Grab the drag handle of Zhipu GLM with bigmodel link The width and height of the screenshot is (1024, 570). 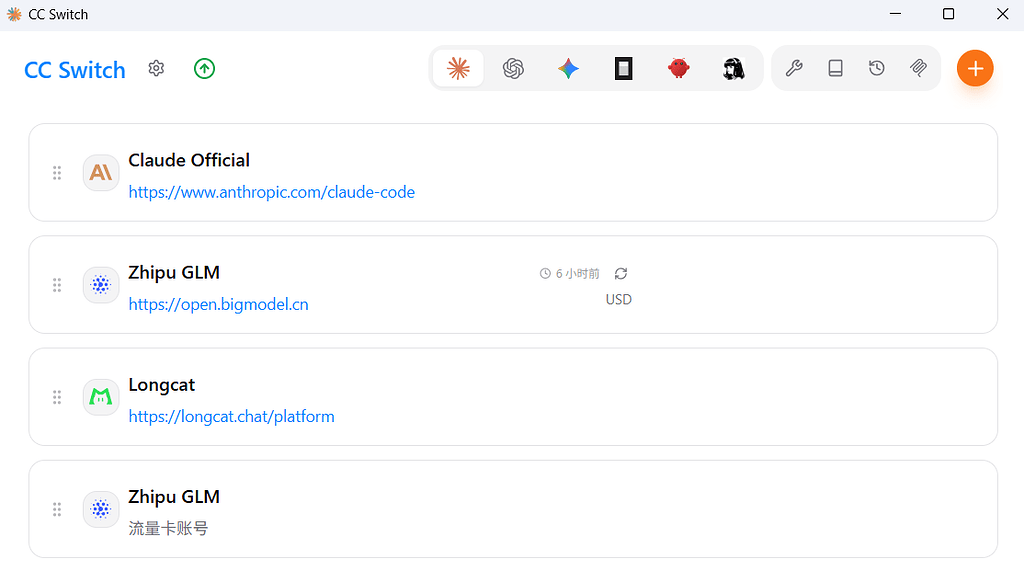(x=57, y=285)
